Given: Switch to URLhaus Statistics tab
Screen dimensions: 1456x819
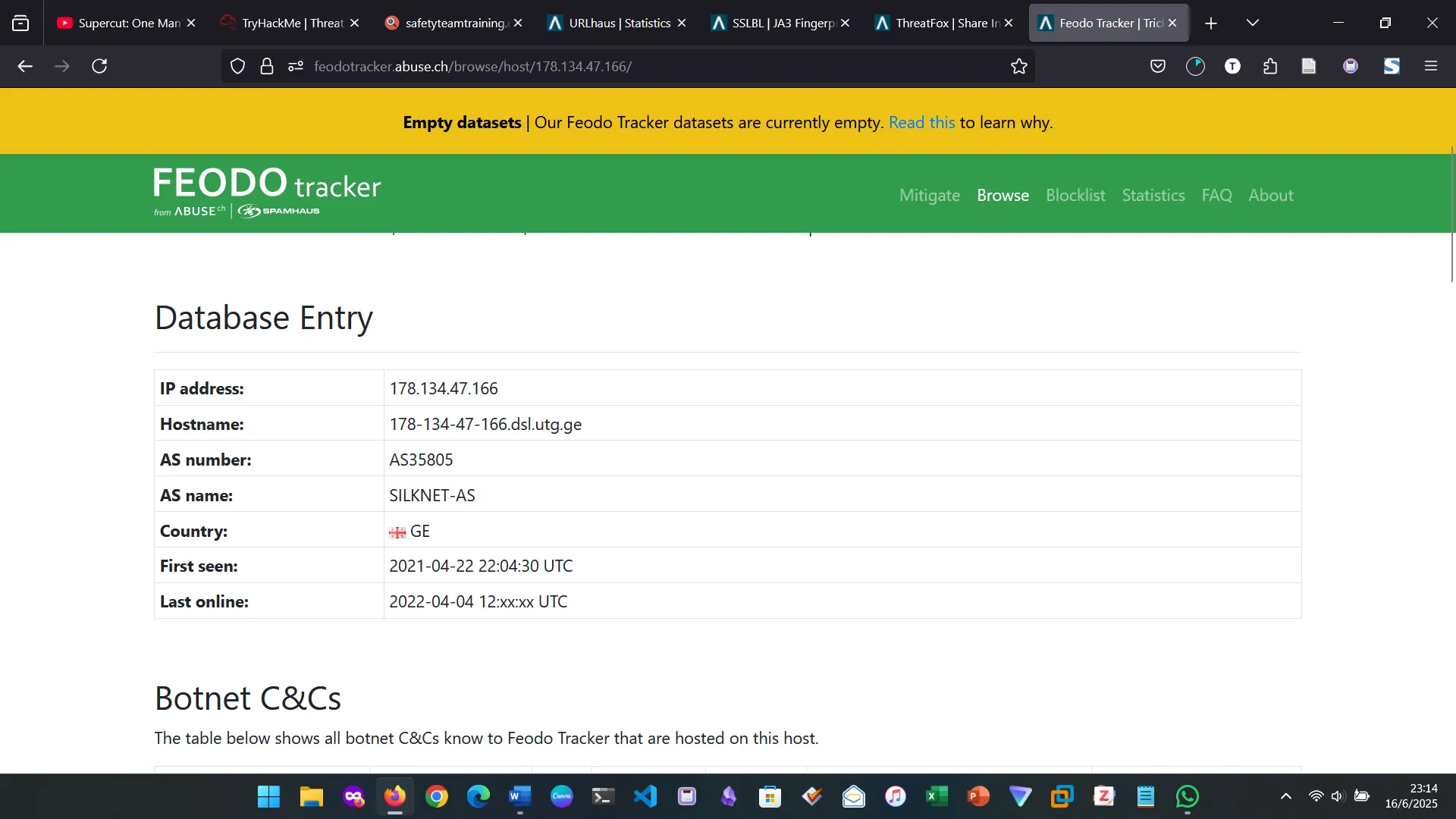Looking at the screenshot, I should [619, 24].
